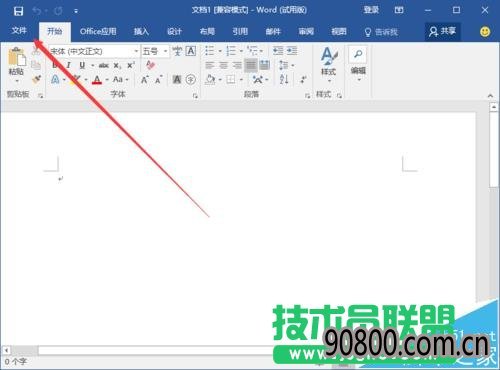
Task: Click the distributed alignment icon
Action: point(265,65)
